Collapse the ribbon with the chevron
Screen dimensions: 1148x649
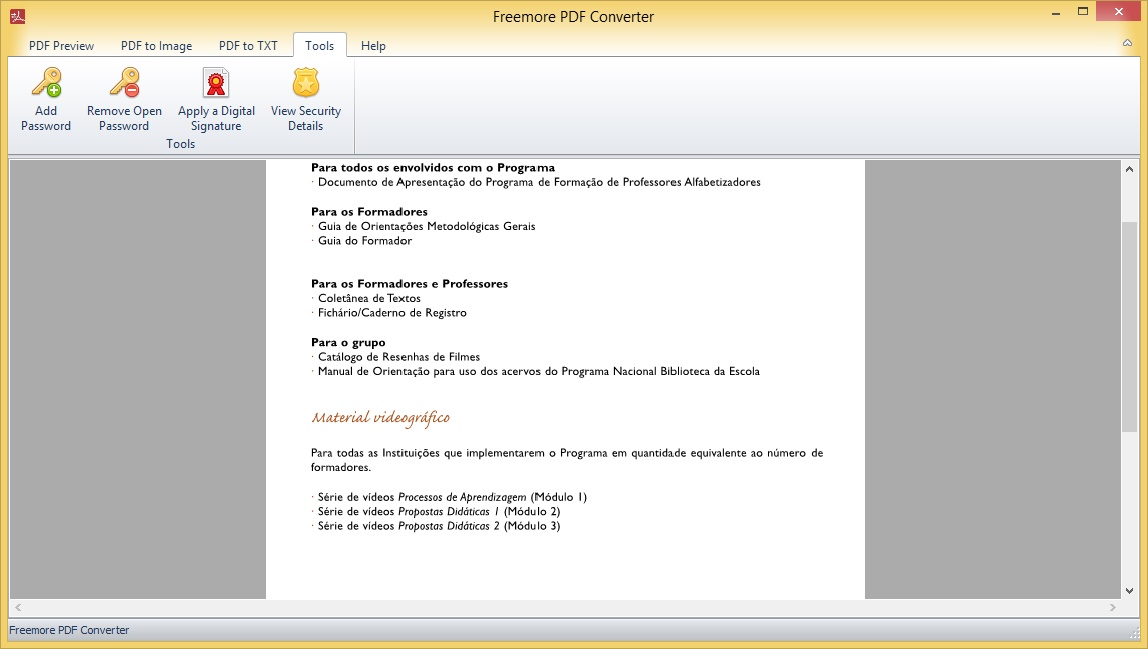tap(1128, 43)
